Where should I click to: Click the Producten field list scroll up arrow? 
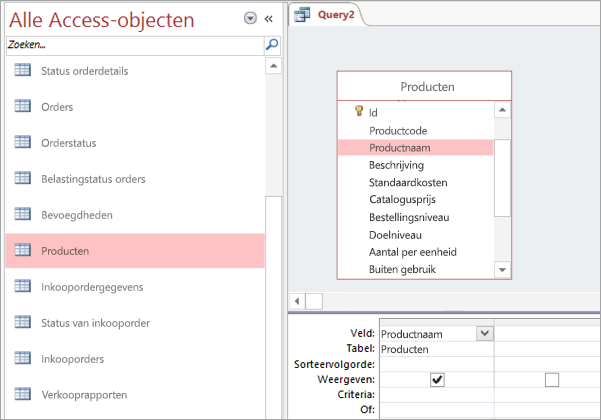pyautogui.click(x=502, y=110)
